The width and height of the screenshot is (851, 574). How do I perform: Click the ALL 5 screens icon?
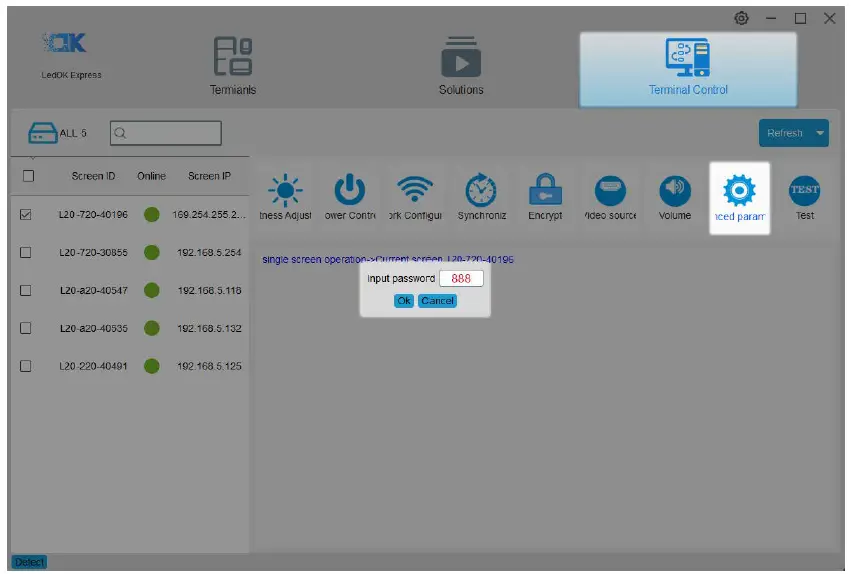click(42, 133)
